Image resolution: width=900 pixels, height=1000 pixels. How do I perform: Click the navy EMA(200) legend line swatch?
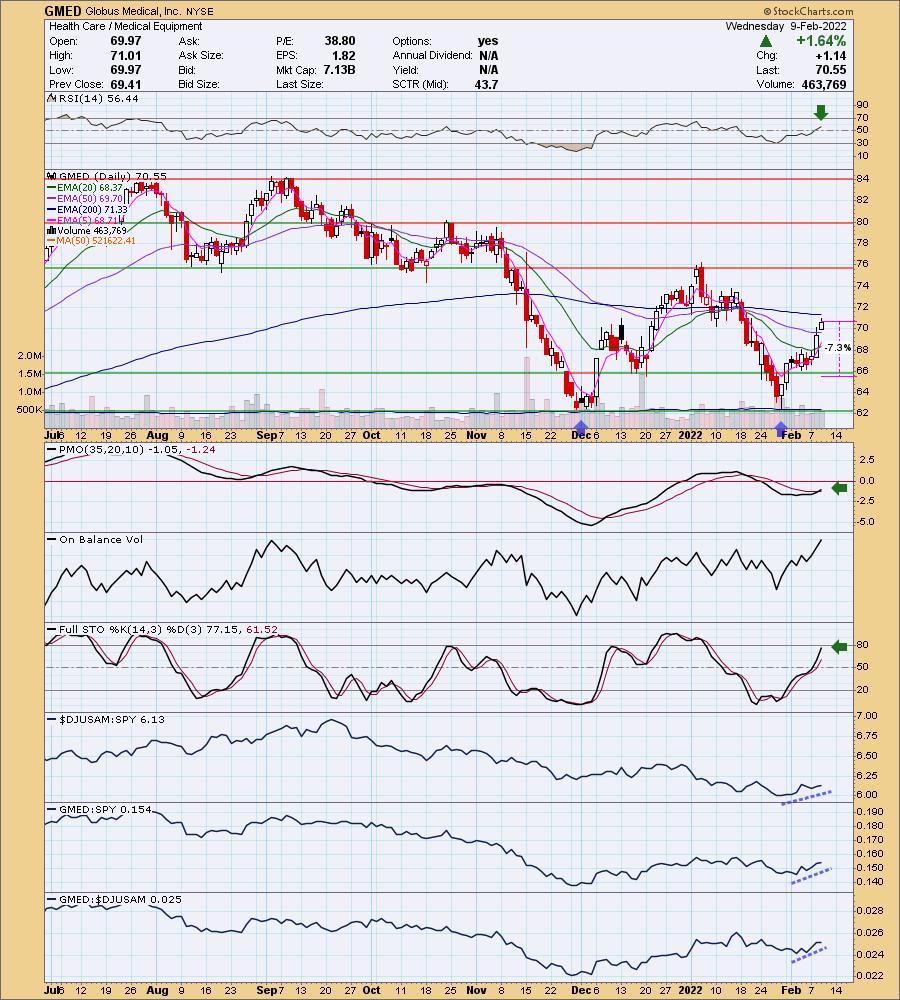point(52,209)
